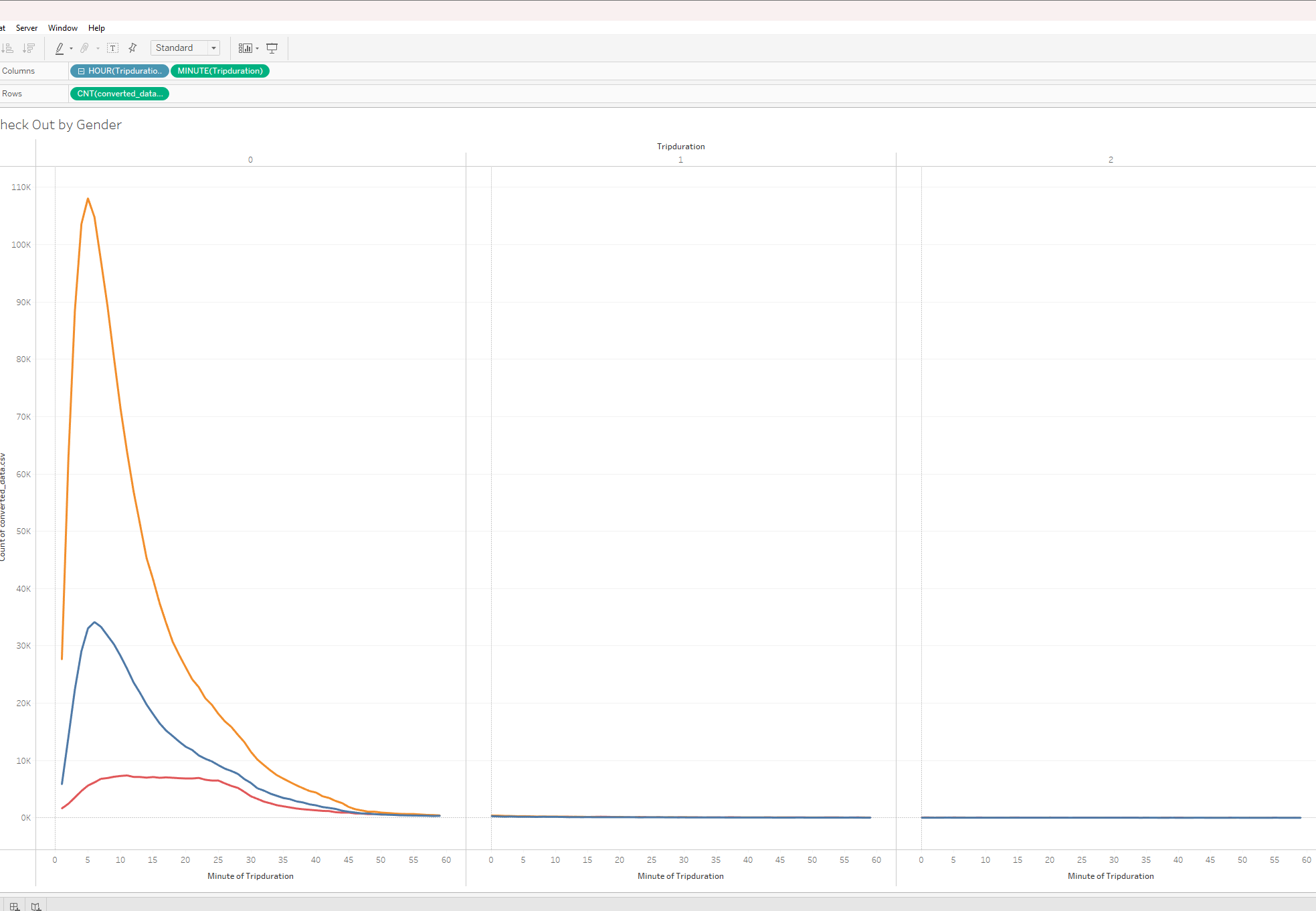Toggle highlighting off via the pen dropdown arrow
1316x911 pixels.
70,48
